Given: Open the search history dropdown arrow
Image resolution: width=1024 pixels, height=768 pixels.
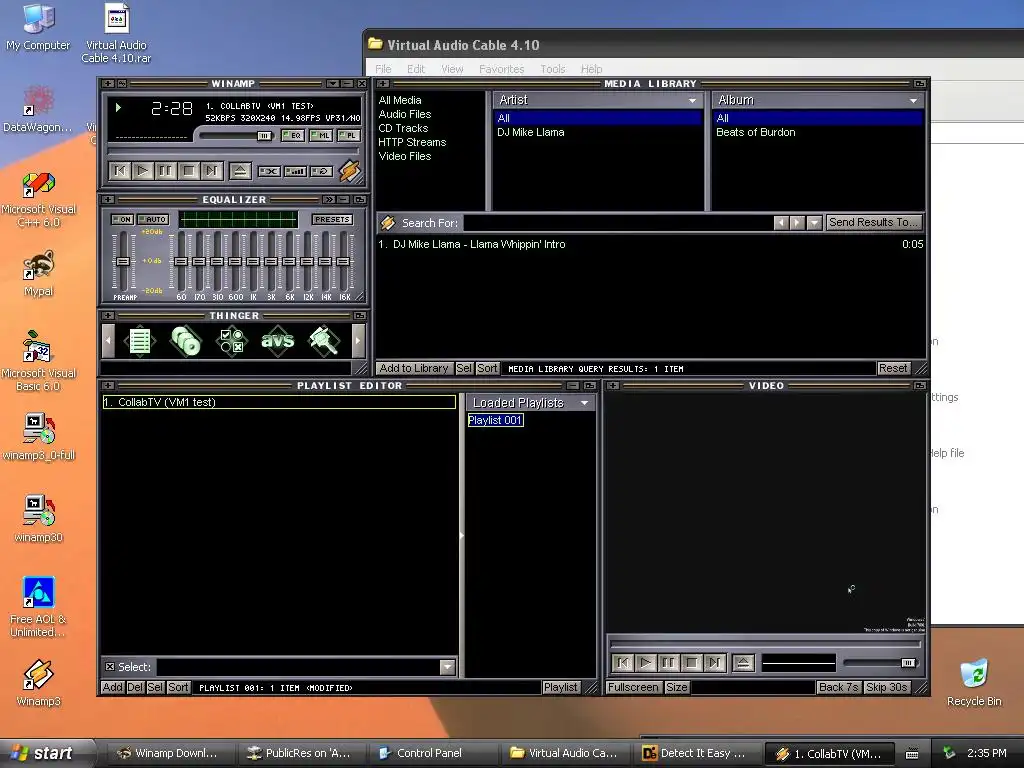Looking at the screenshot, I should click(x=814, y=223).
